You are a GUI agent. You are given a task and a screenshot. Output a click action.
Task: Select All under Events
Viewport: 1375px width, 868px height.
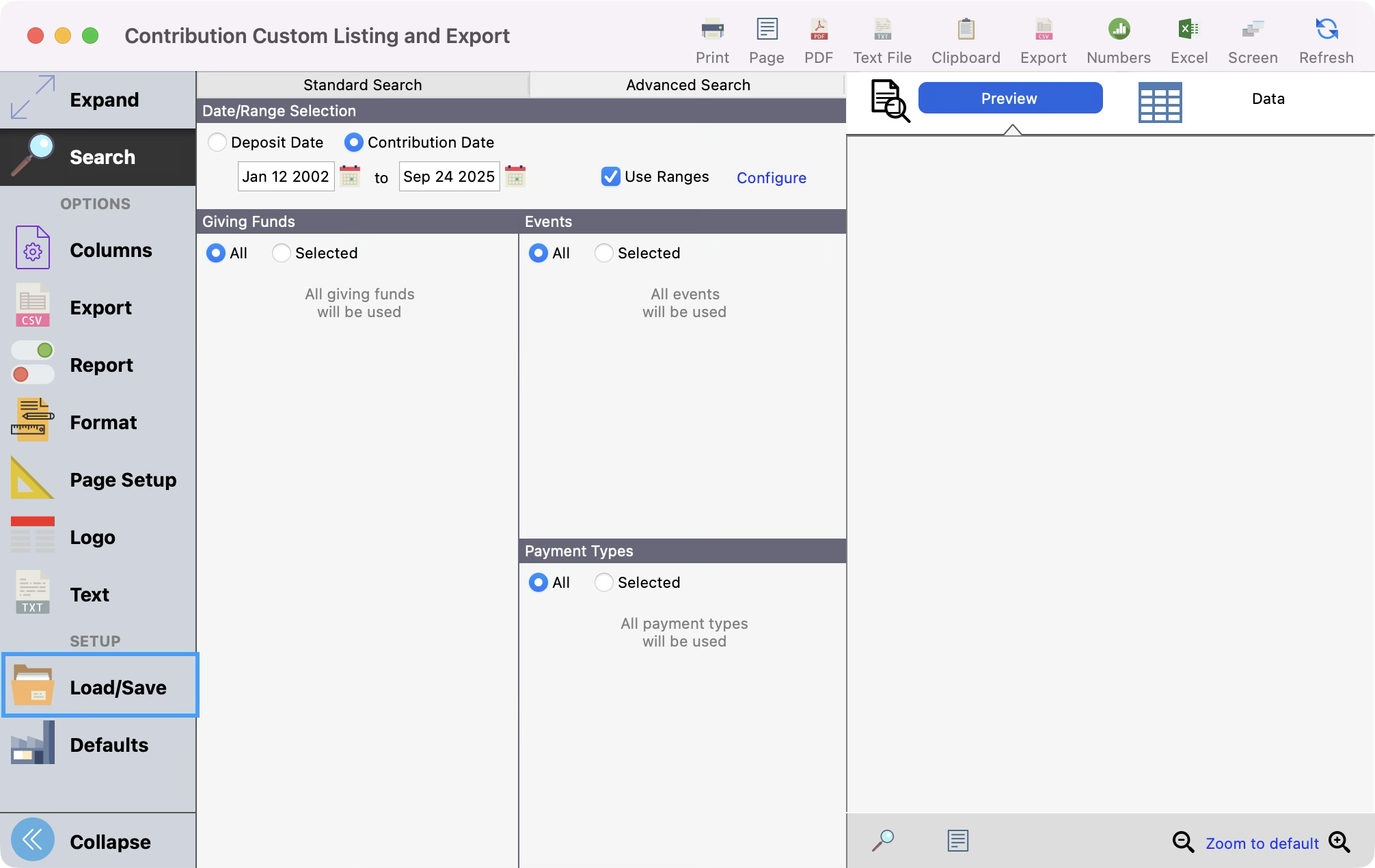[x=539, y=253]
